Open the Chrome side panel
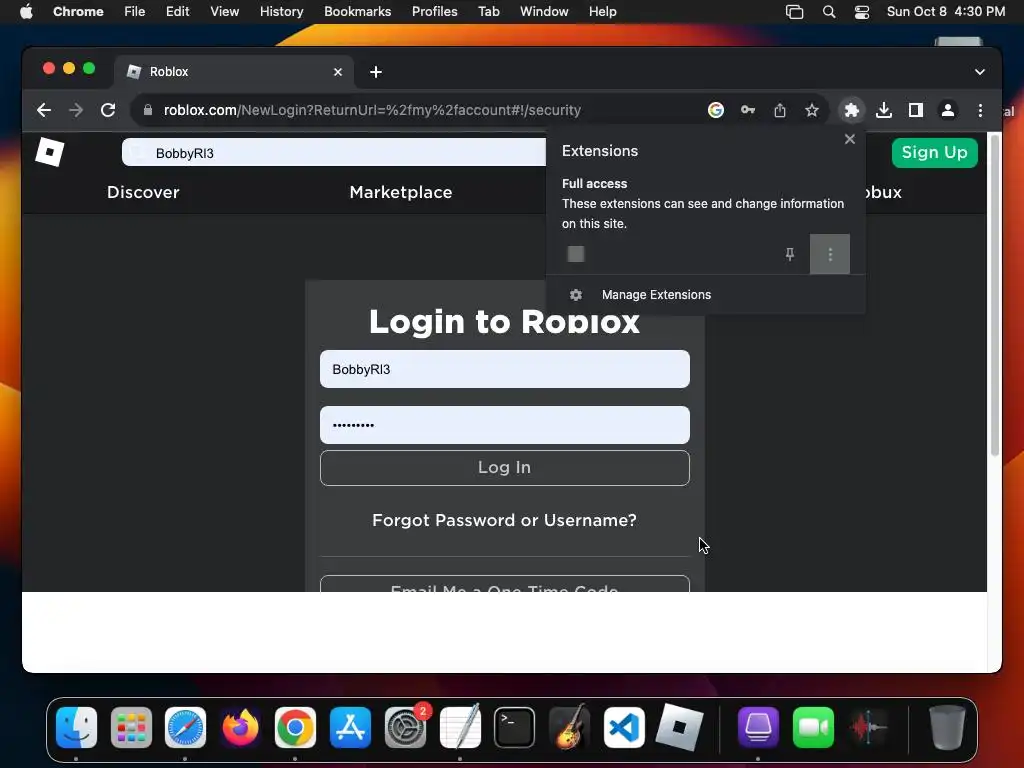The height and width of the screenshot is (768, 1024). (x=916, y=110)
